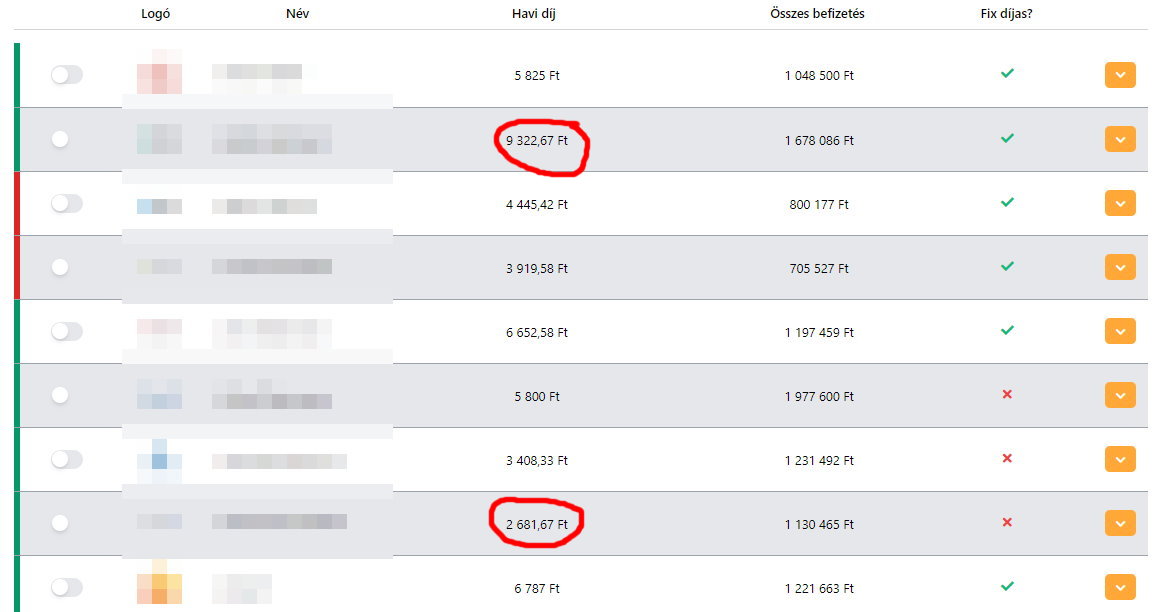Image resolution: width=1163 pixels, height=612 pixels.
Task: Click the "Összes befizetés" column header
Action: pos(817,14)
